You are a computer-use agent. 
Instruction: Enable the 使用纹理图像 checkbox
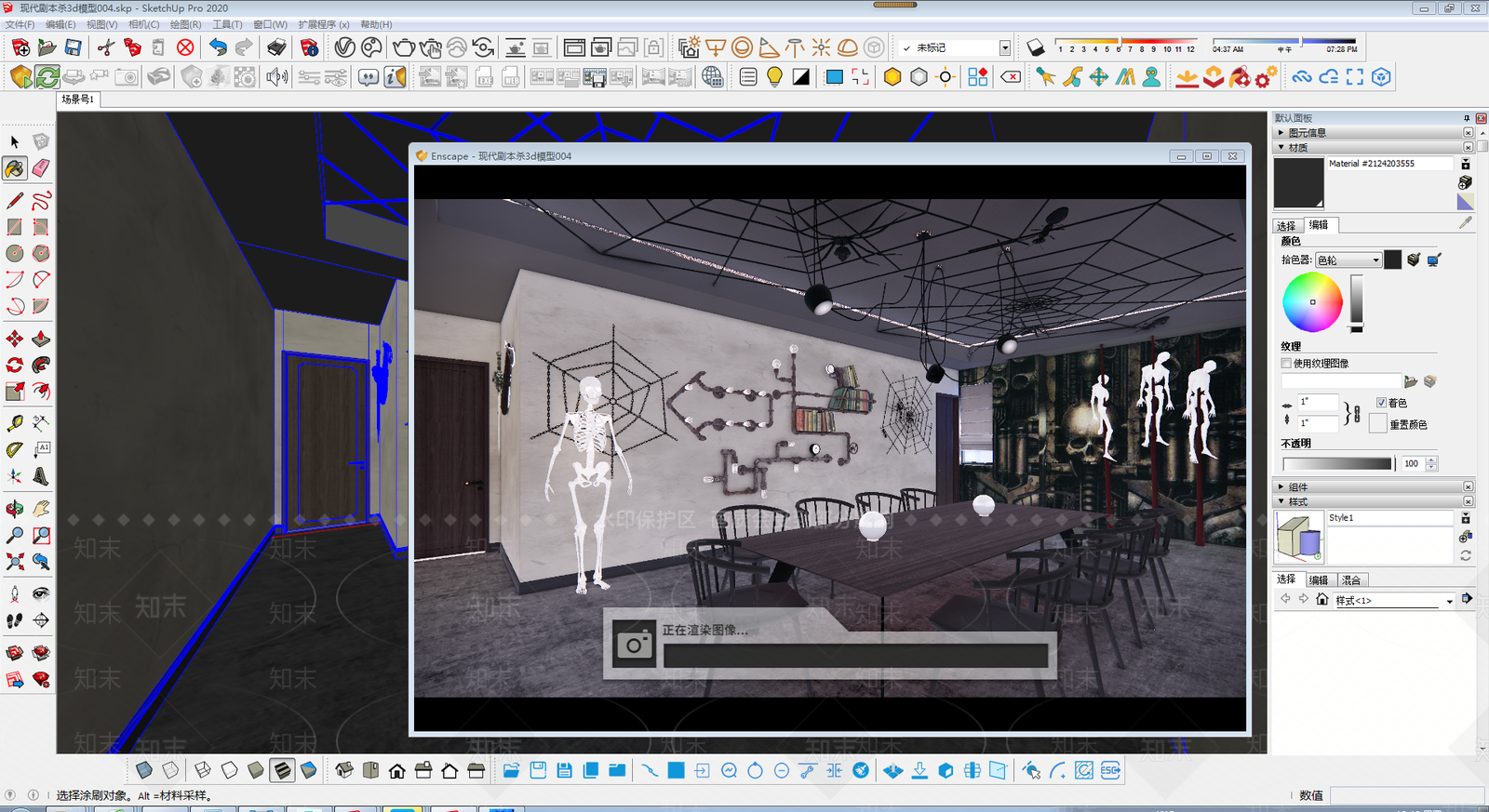[1286, 364]
